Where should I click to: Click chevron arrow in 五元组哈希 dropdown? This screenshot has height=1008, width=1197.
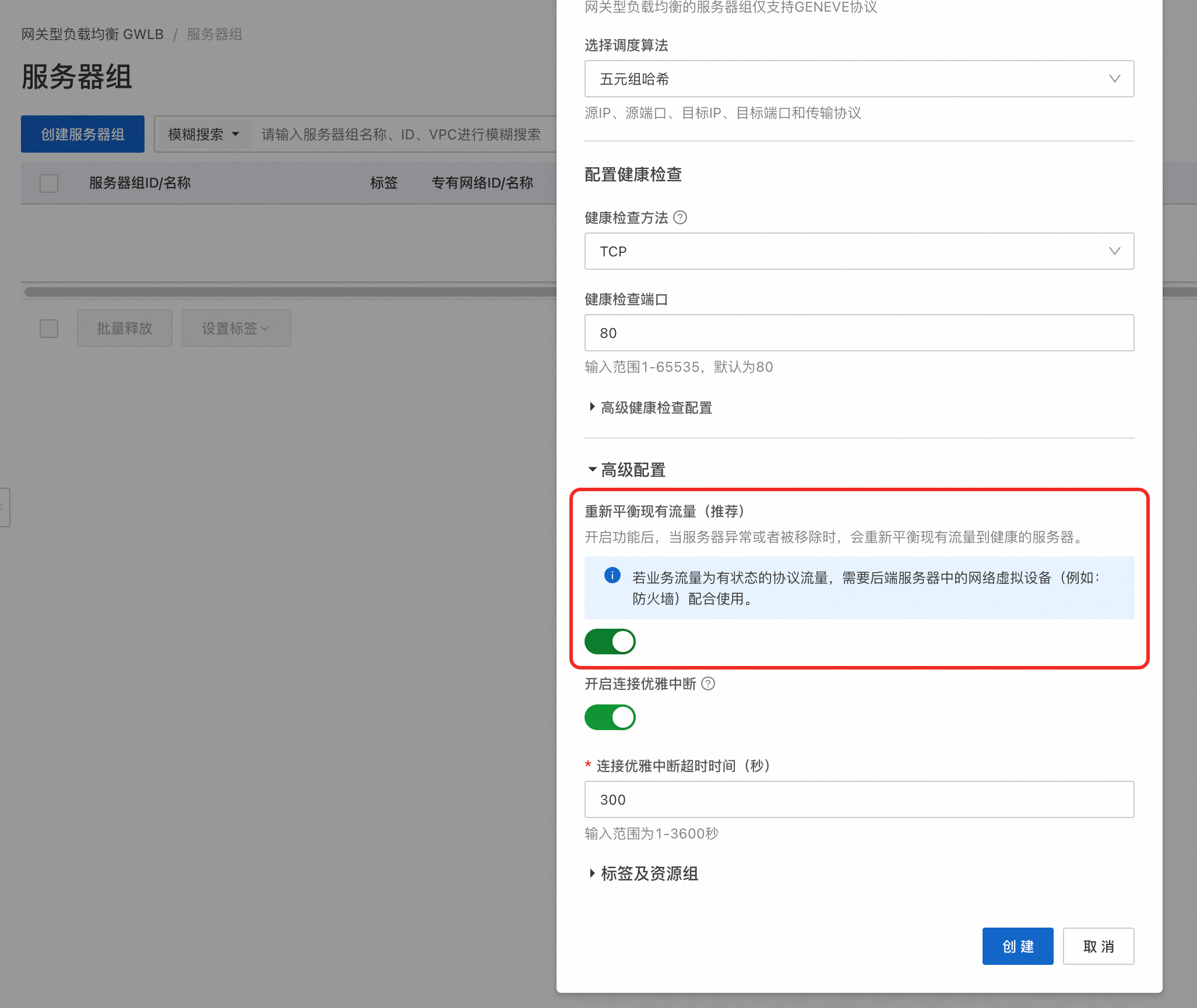[x=1114, y=79]
